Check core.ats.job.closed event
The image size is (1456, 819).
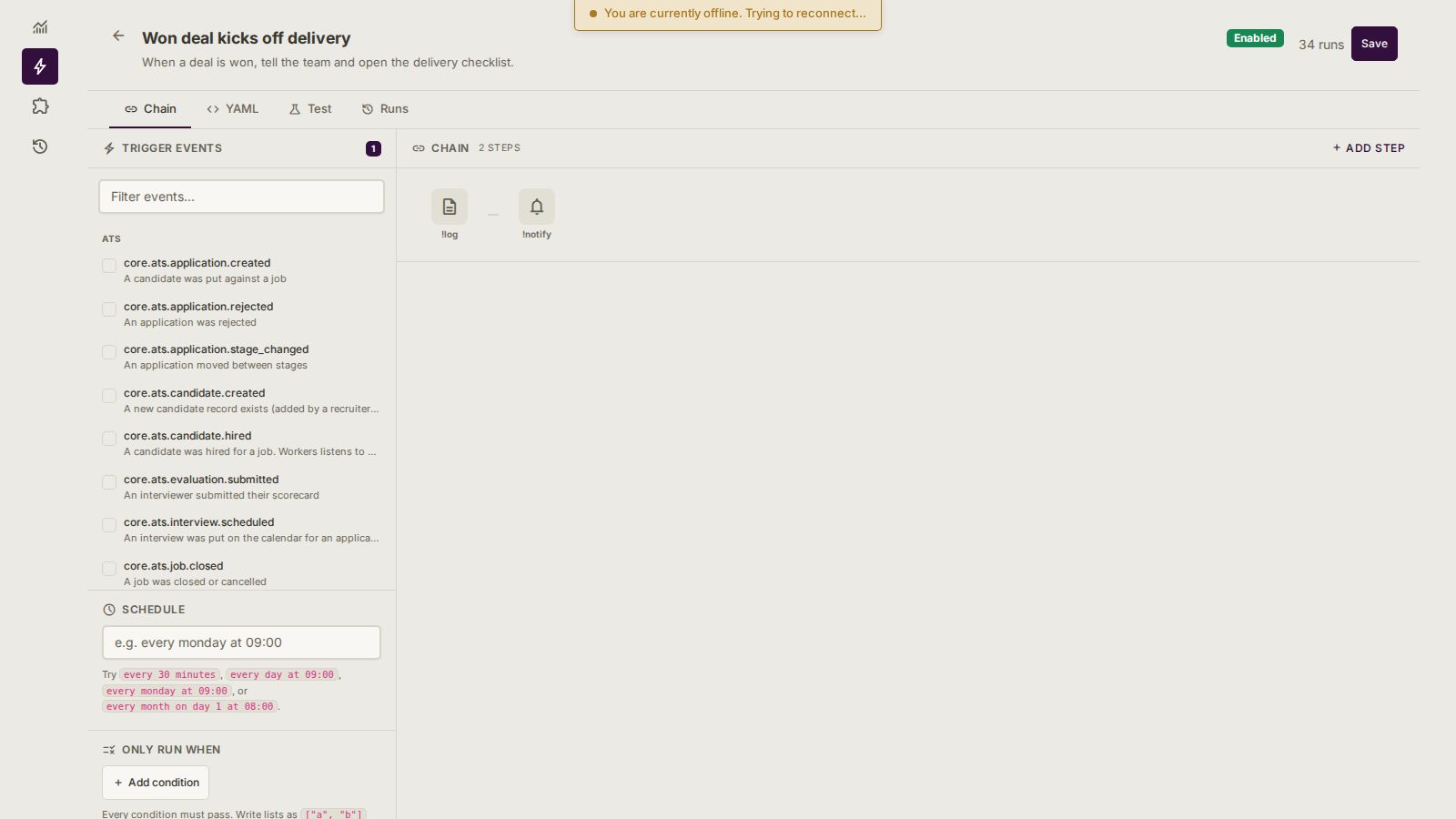point(109,569)
